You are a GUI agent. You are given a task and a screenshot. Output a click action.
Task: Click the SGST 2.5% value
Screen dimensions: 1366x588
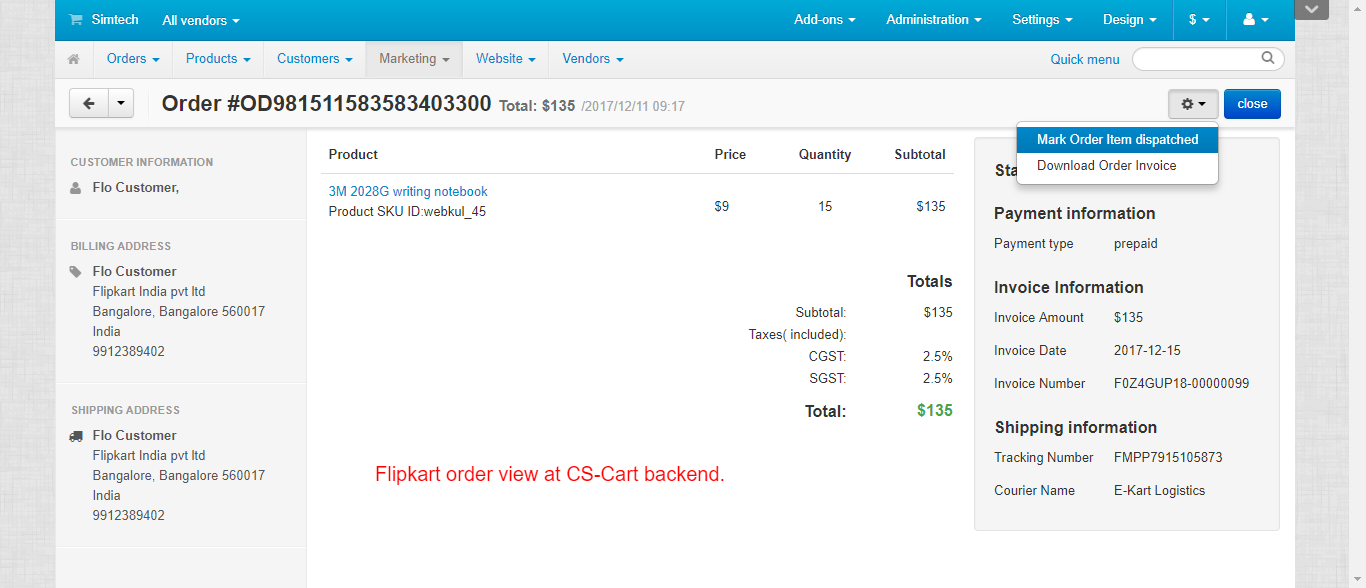click(x=937, y=379)
